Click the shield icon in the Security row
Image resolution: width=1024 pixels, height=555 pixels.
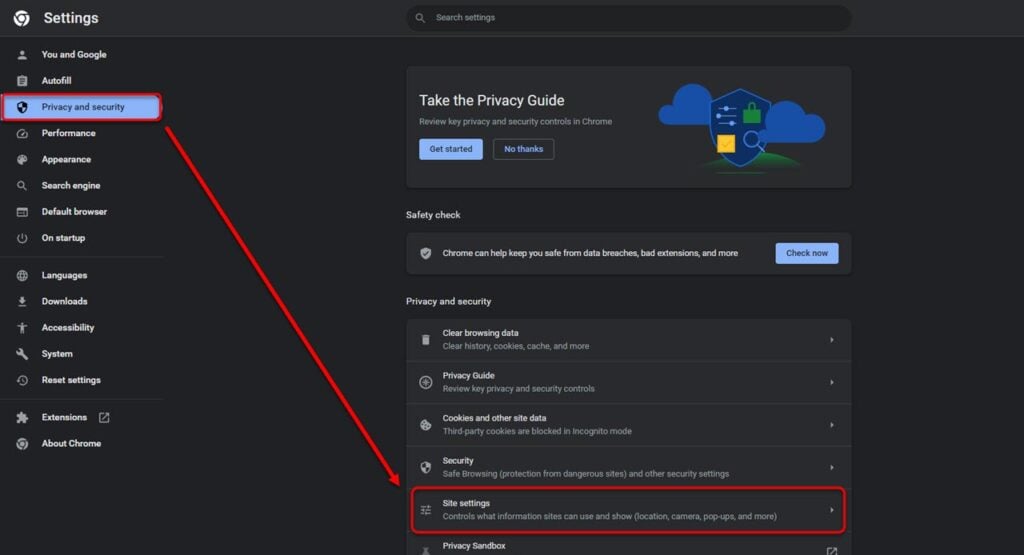(x=426, y=467)
